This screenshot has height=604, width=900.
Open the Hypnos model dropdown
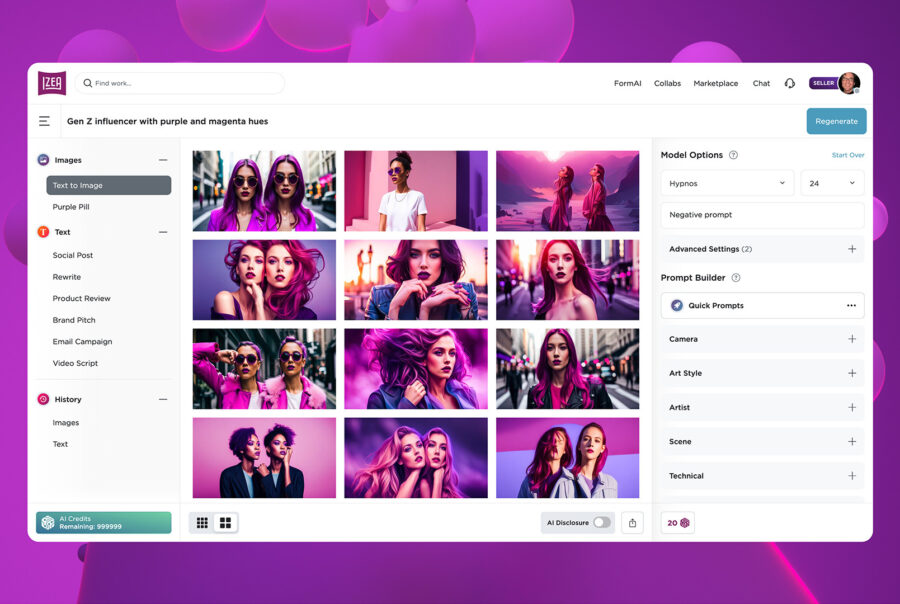(x=727, y=182)
